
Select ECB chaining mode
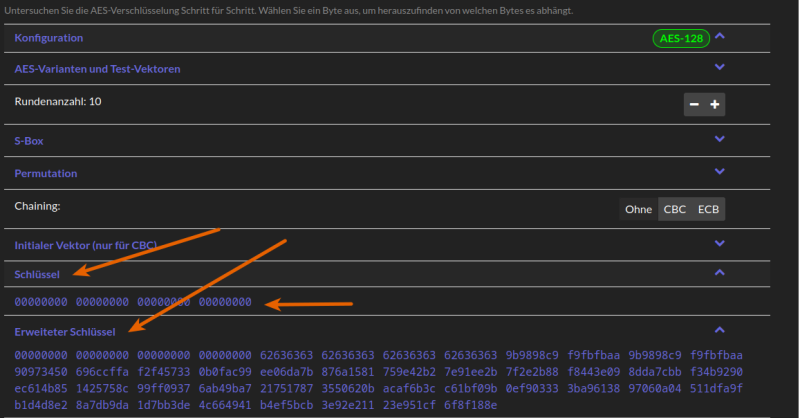(x=708, y=209)
